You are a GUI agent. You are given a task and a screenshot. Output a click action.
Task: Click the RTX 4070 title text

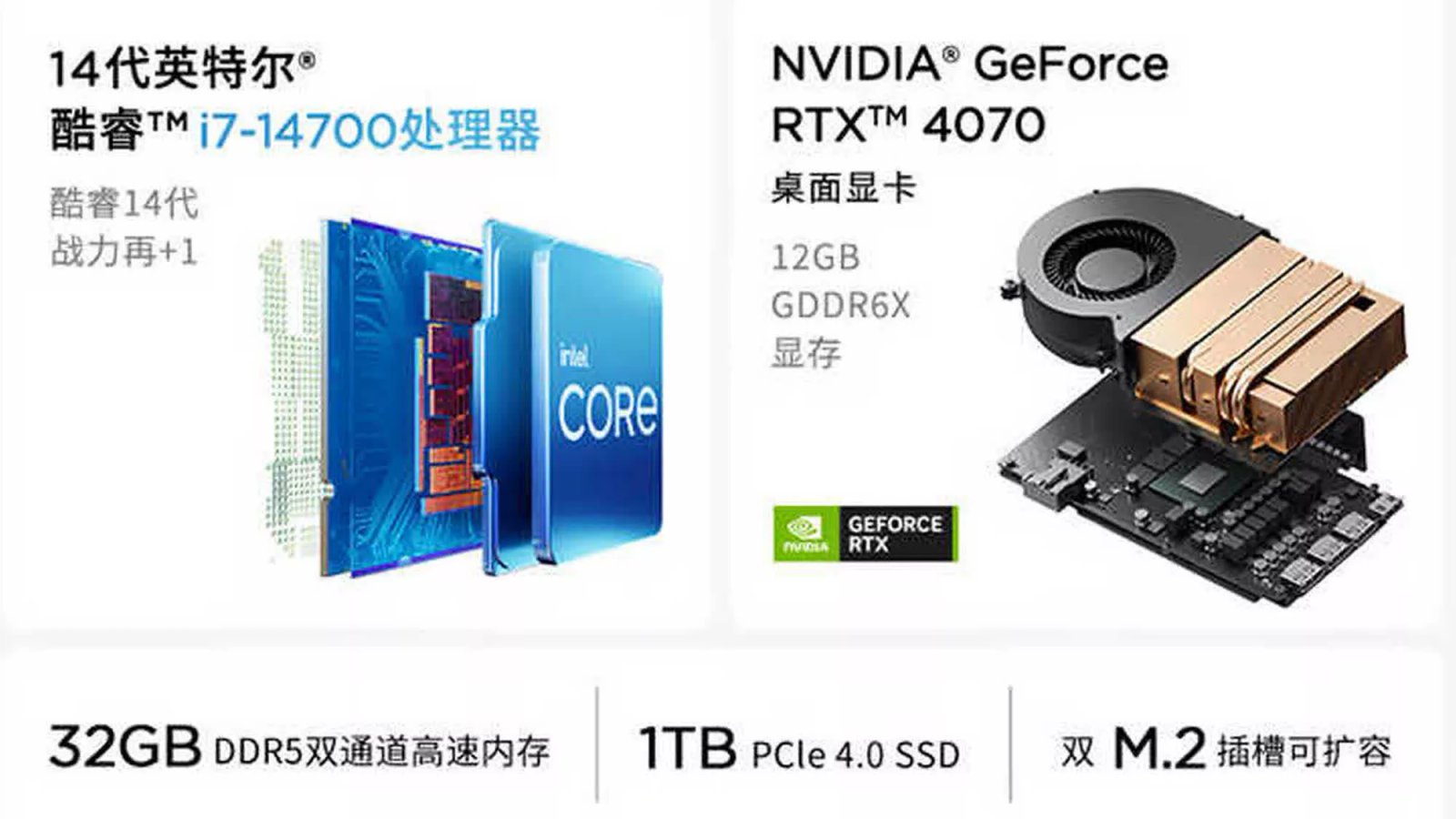pos(908,125)
